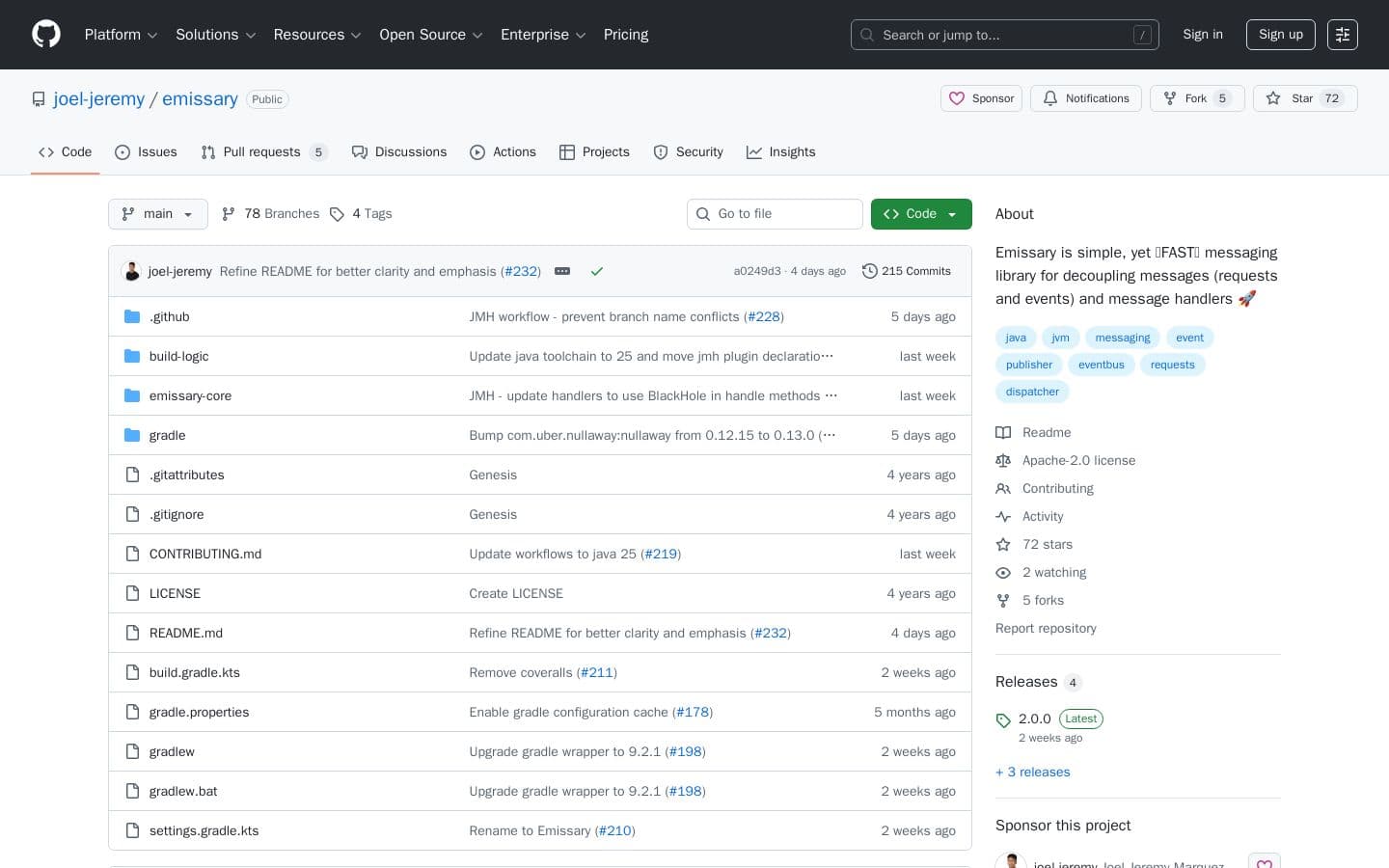Open the main branch selector dropdown
1389x868 pixels.
point(157,213)
